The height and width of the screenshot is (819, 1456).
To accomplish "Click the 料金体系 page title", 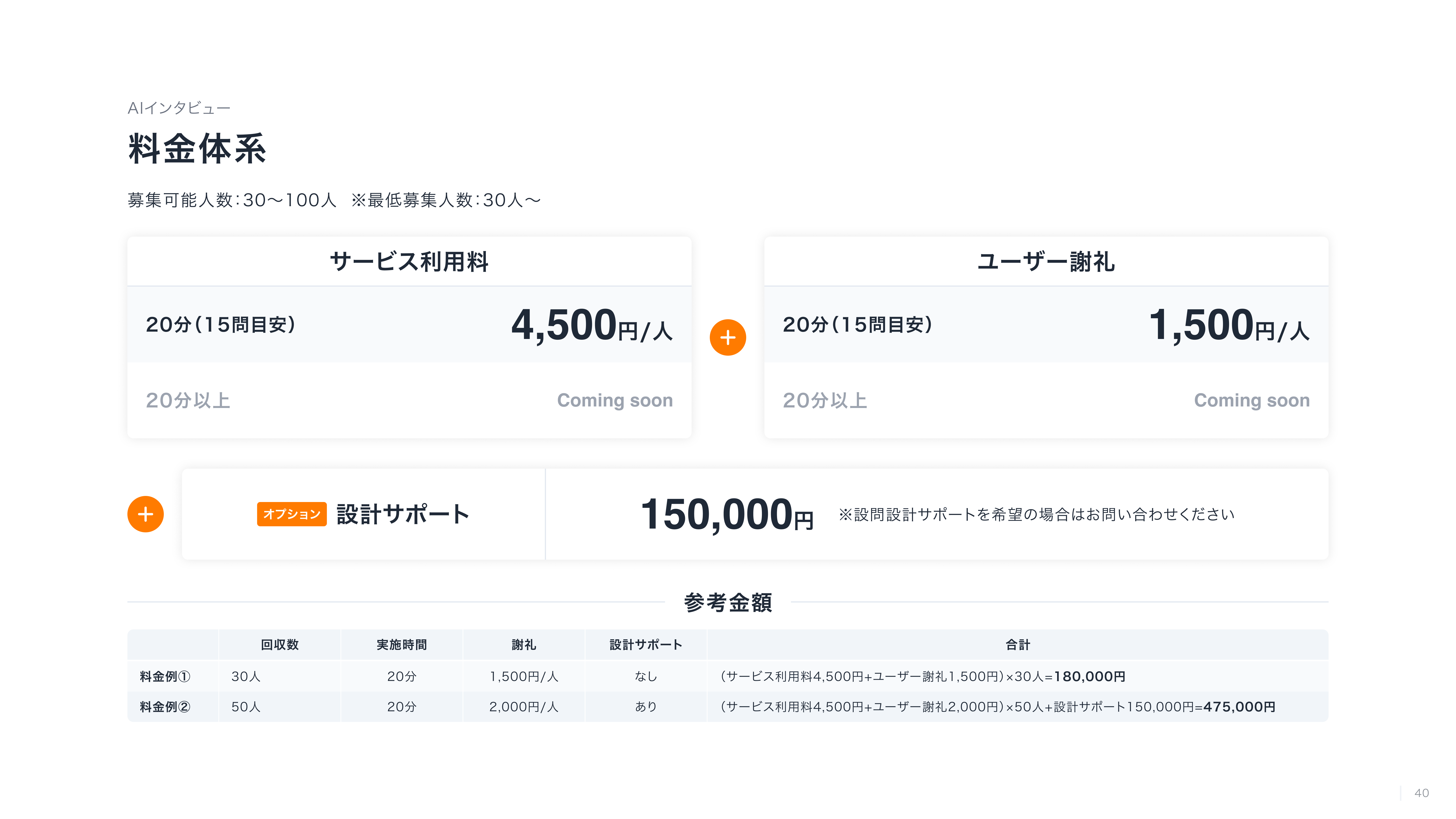I will (197, 149).
